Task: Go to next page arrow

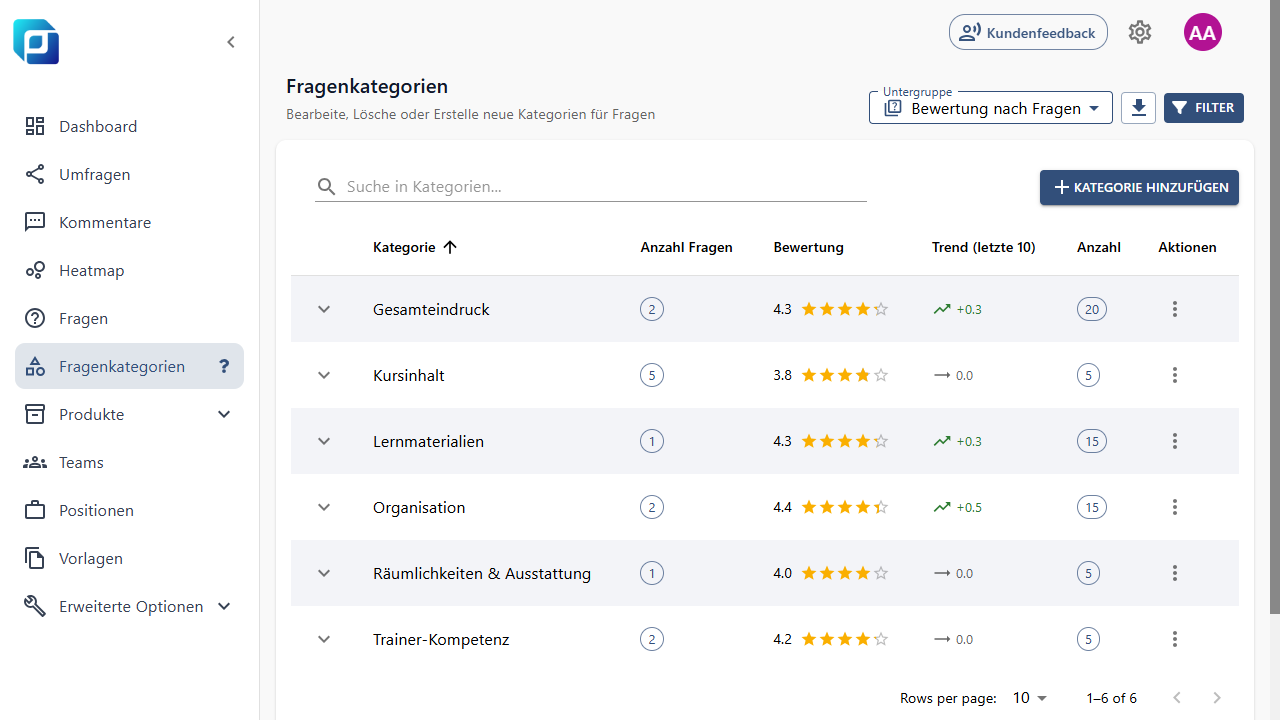Action: 1217,698
